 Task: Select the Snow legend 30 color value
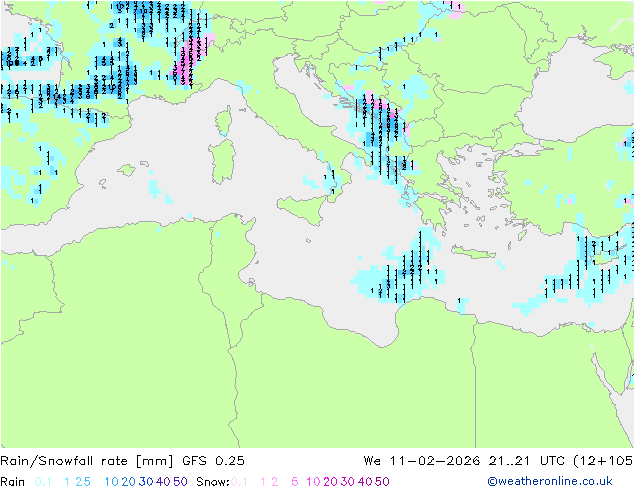tap(348, 482)
